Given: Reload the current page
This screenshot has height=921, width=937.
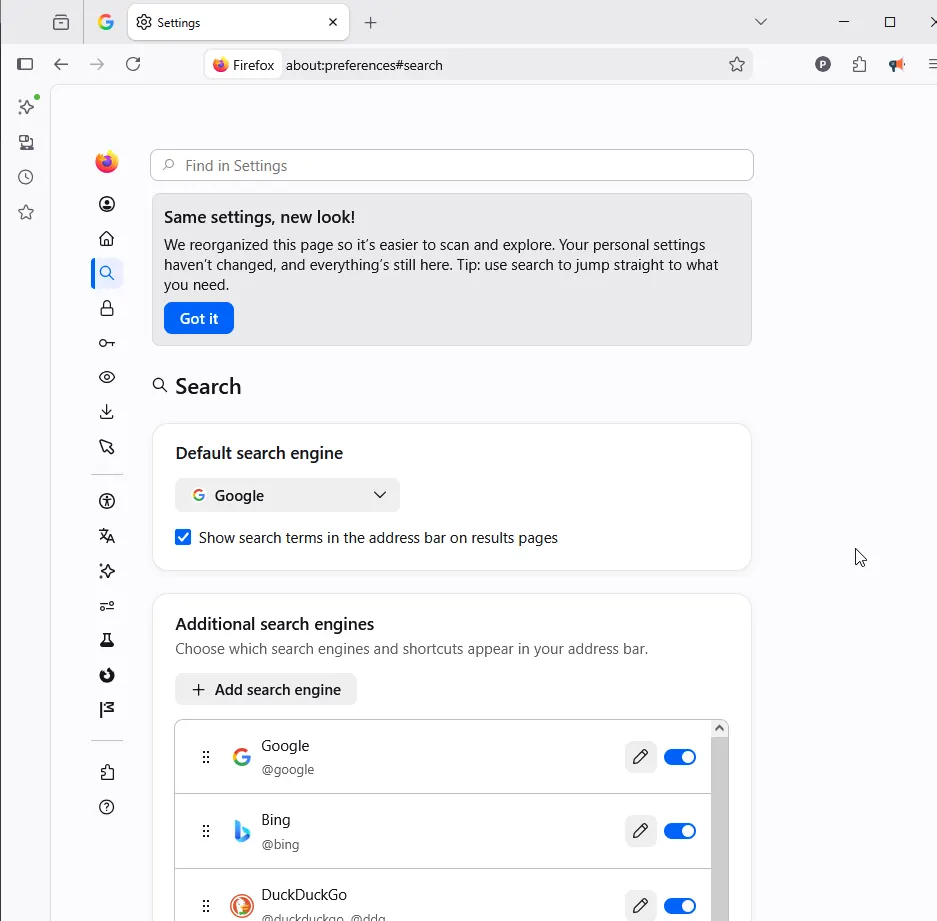Looking at the screenshot, I should (x=133, y=64).
